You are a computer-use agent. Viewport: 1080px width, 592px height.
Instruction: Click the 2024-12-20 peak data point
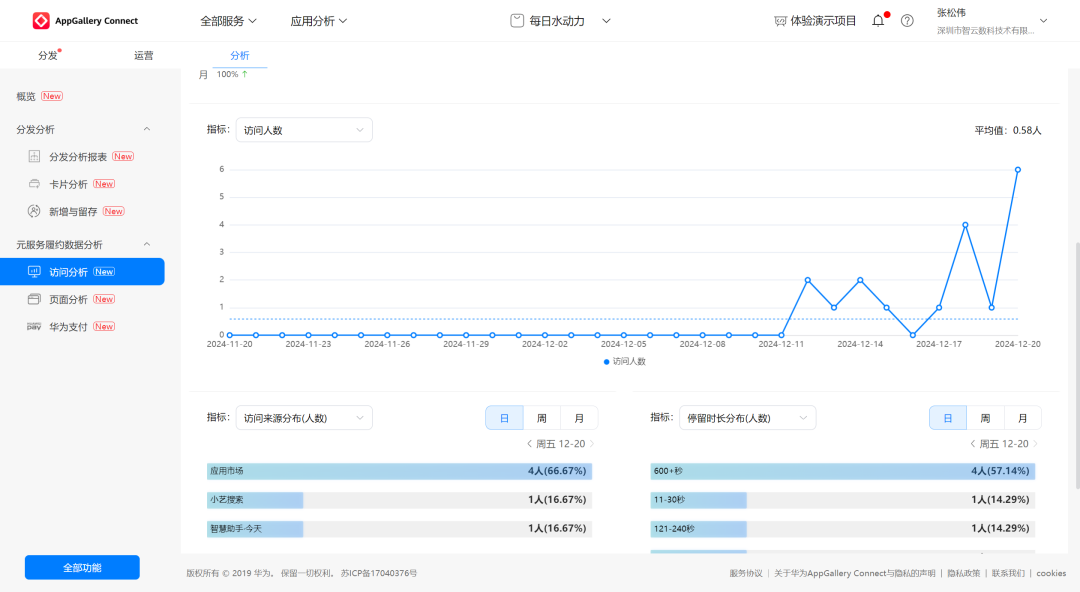pos(1018,170)
